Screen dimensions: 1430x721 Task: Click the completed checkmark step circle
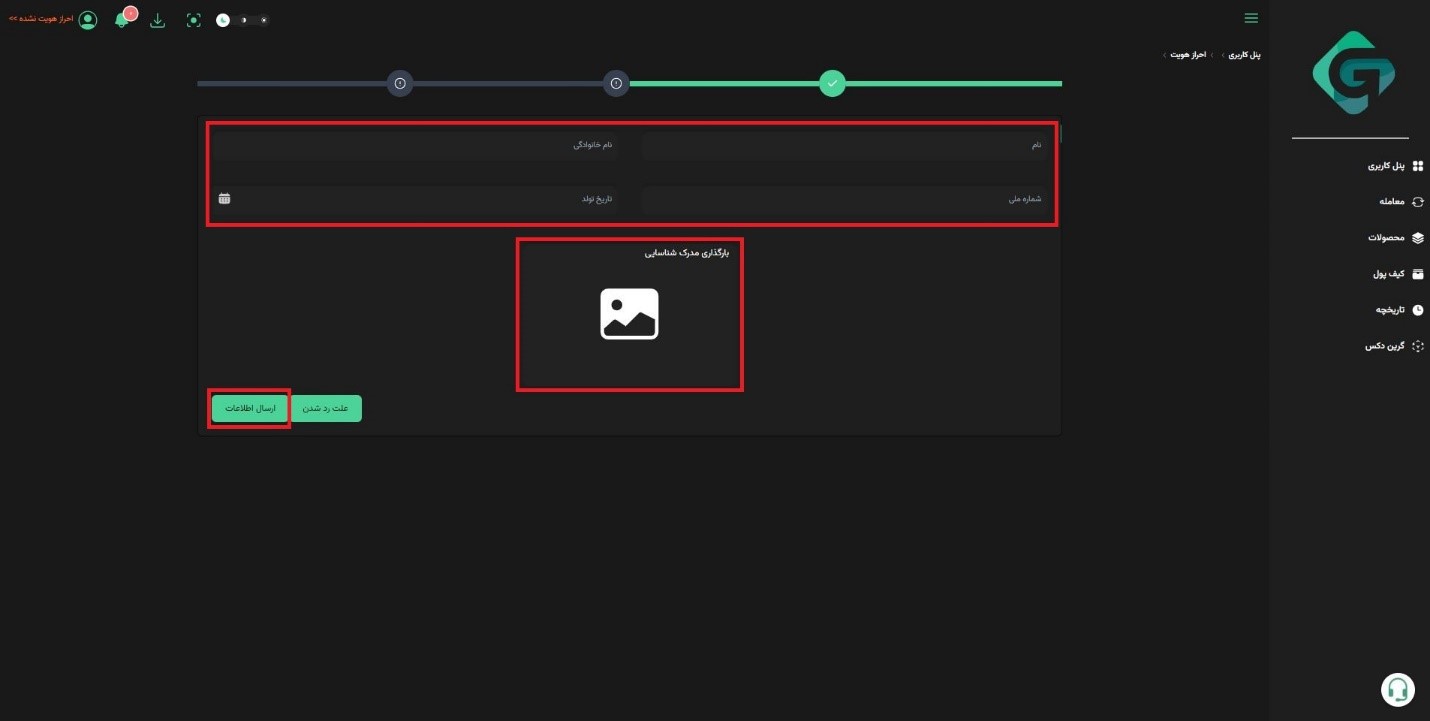pyautogui.click(x=832, y=83)
